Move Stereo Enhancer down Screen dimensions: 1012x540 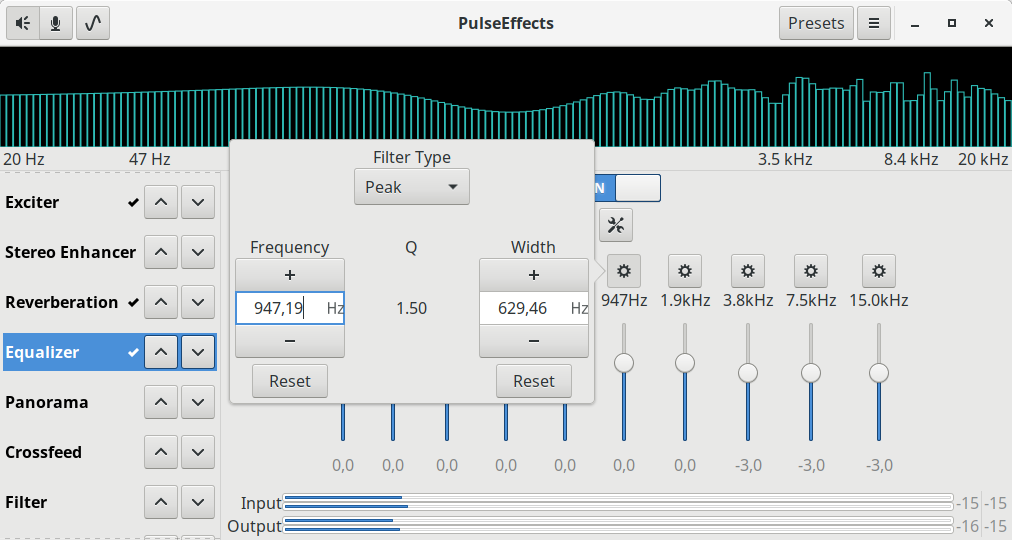pyautogui.click(x=197, y=252)
